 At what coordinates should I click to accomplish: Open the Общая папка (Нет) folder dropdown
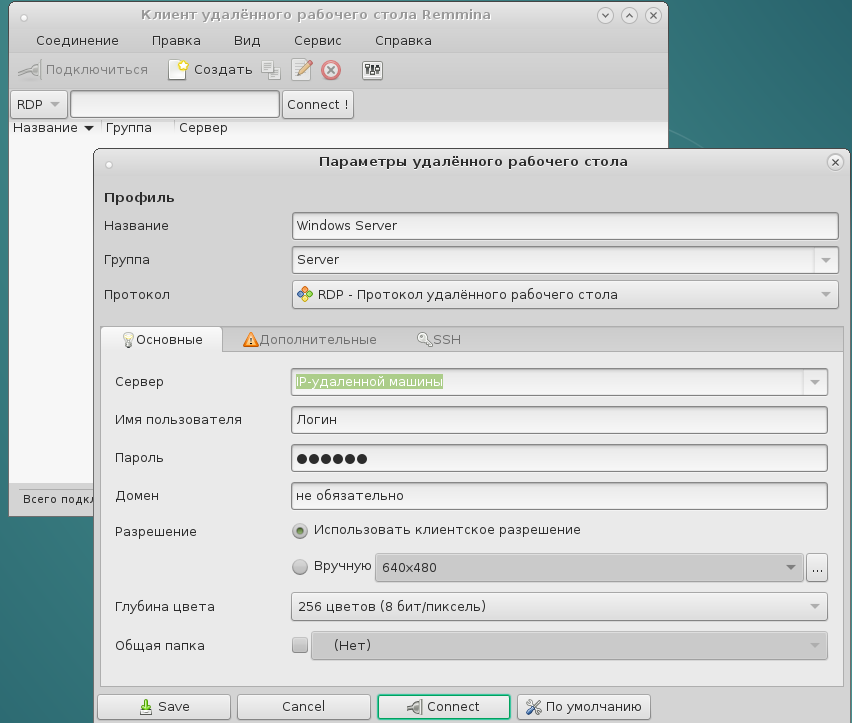[569, 645]
